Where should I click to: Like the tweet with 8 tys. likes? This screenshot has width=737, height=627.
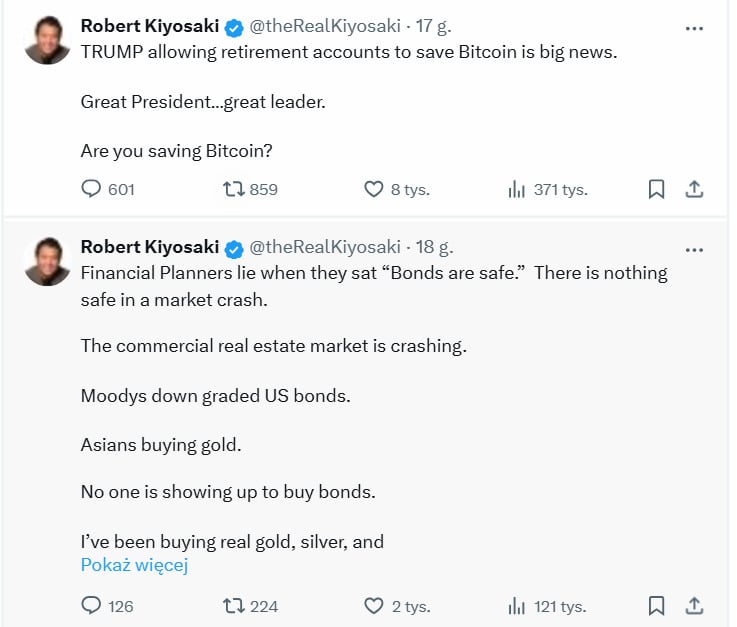pyautogui.click(x=374, y=189)
